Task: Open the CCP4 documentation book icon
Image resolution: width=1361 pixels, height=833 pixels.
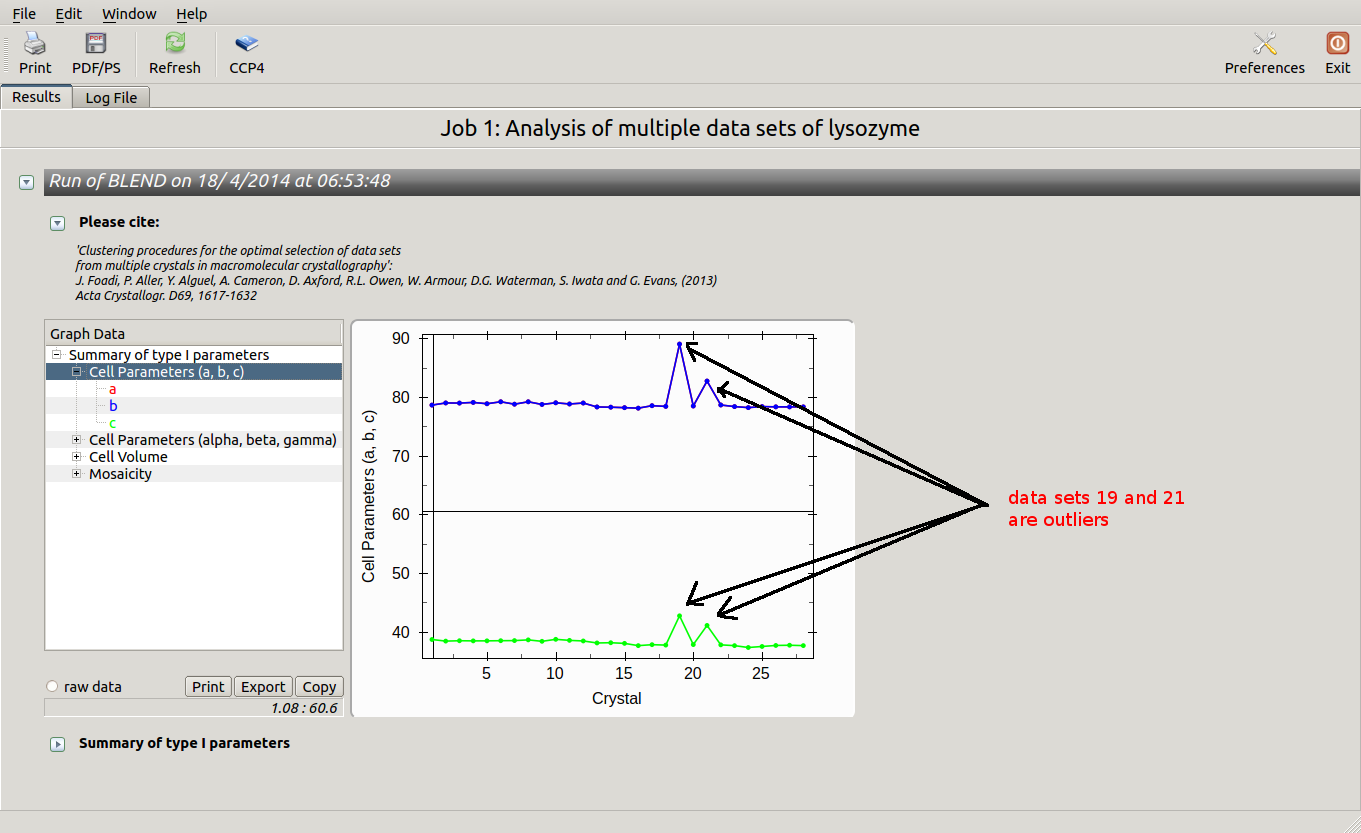Action: [246, 43]
